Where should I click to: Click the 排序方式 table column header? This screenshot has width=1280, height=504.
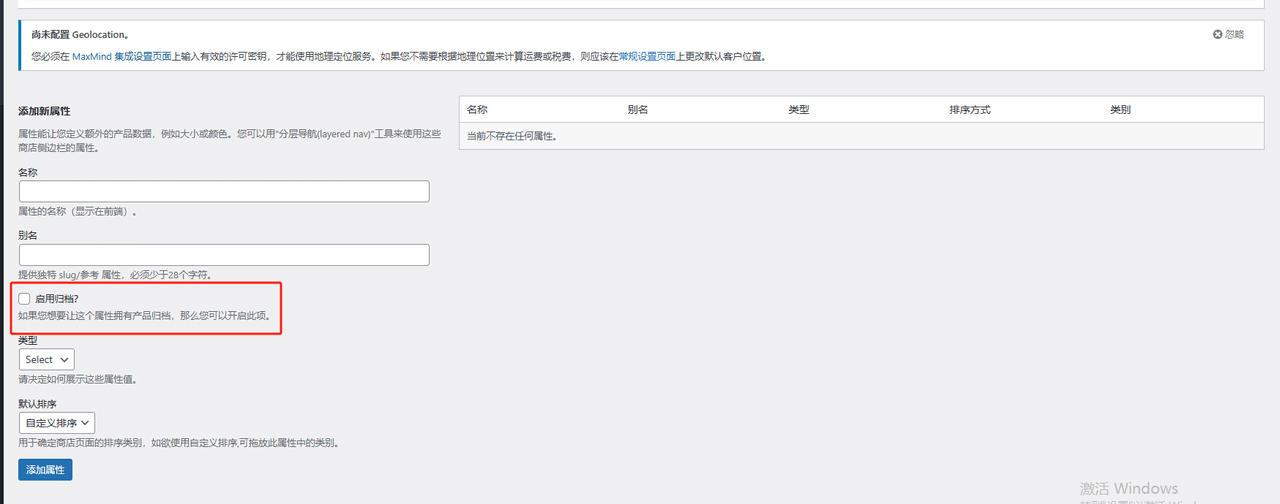click(x=970, y=109)
